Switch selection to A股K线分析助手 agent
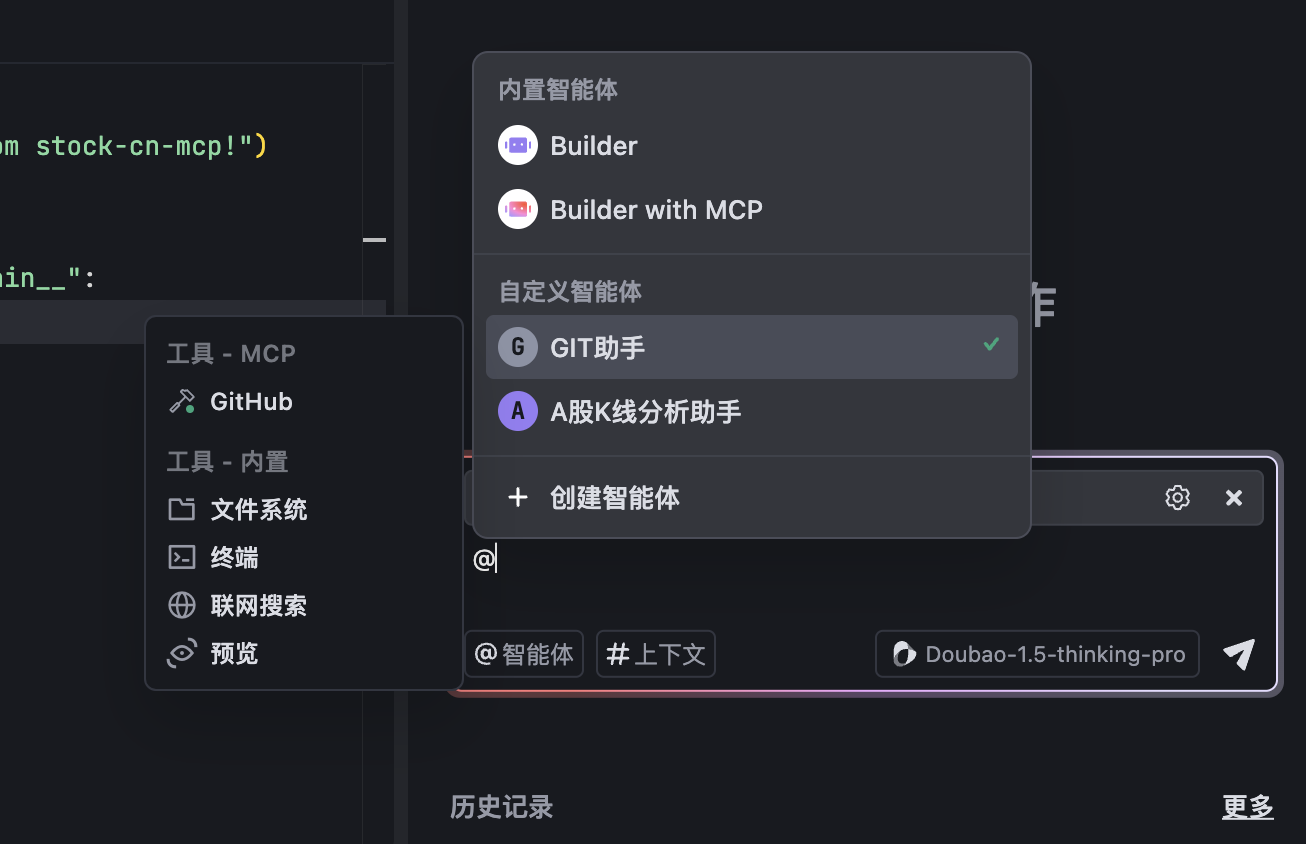Image resolution: width=1306 pixels, height=844 pixels. pyautogui.click(x=645, y=411)
